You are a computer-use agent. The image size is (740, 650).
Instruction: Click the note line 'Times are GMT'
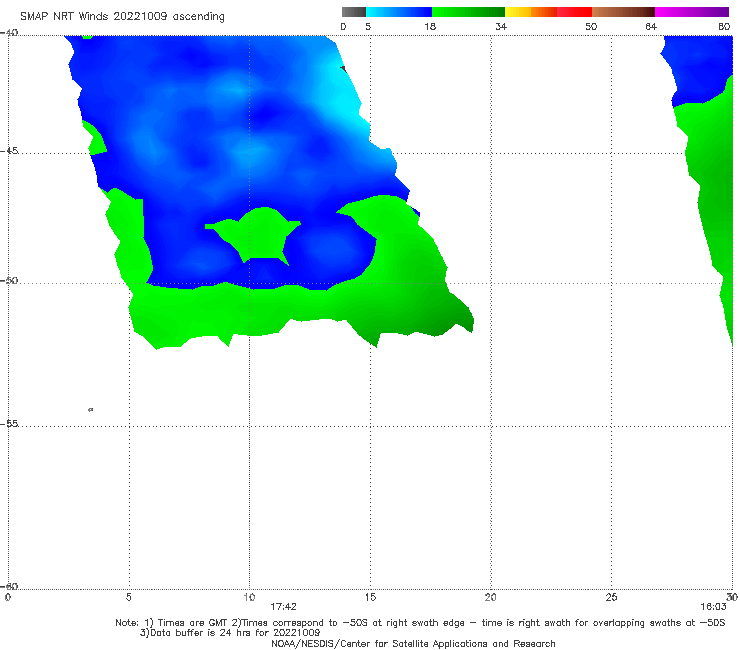(193, 623)
